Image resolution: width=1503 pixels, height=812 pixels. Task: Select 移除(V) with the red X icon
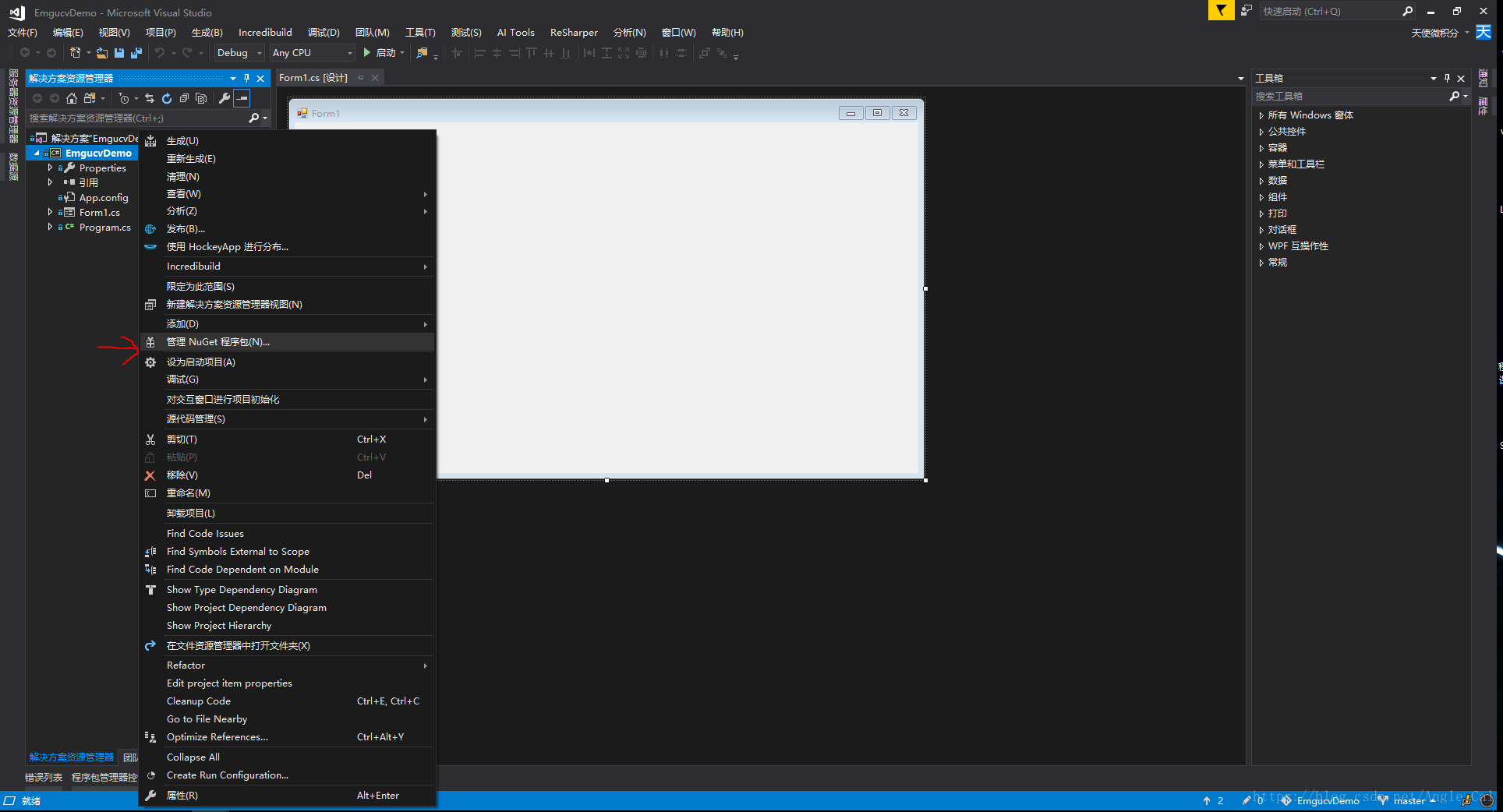click(x=287, y=475)
